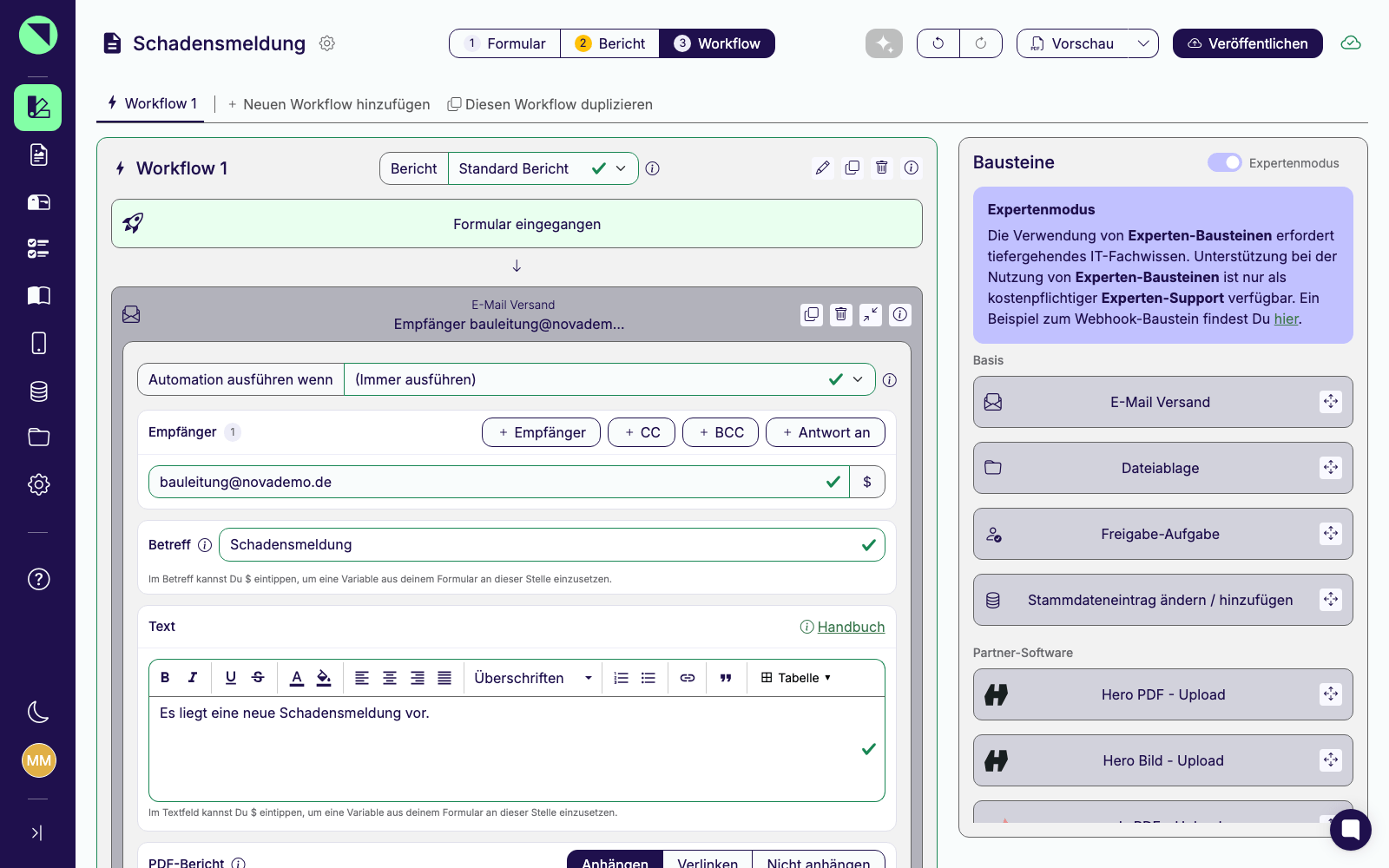The image size is (1389, 868).
Task: Toggle dark mode moon icon
Action: [x=38, y=713]
